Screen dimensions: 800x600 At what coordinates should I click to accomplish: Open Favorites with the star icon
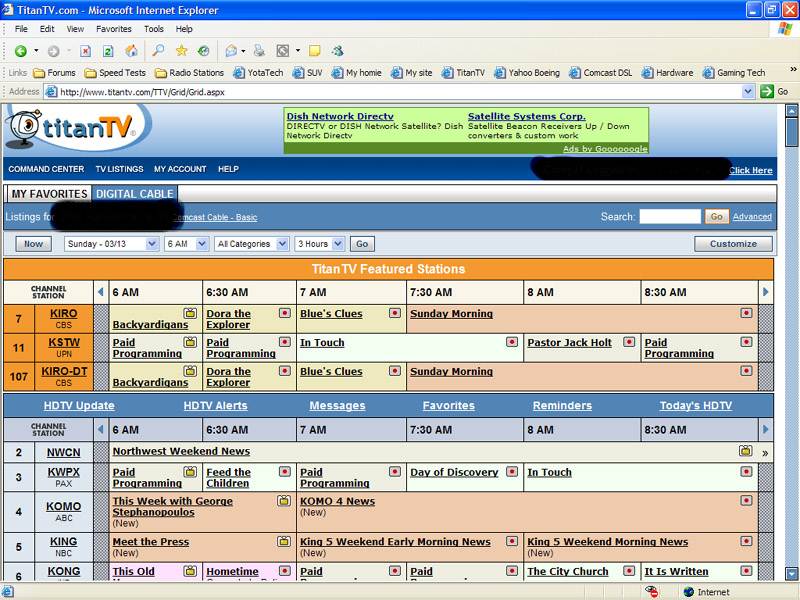[x=181, y=50]
